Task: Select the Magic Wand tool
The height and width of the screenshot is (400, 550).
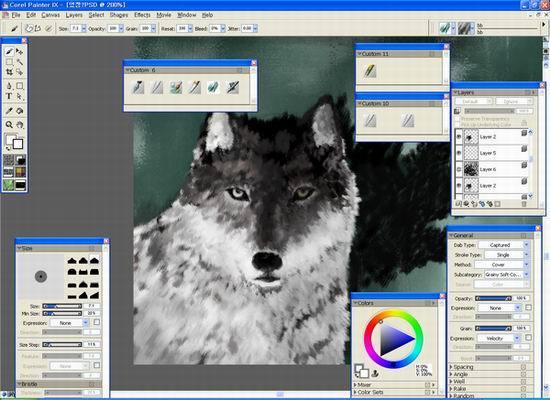Action: 19,62
